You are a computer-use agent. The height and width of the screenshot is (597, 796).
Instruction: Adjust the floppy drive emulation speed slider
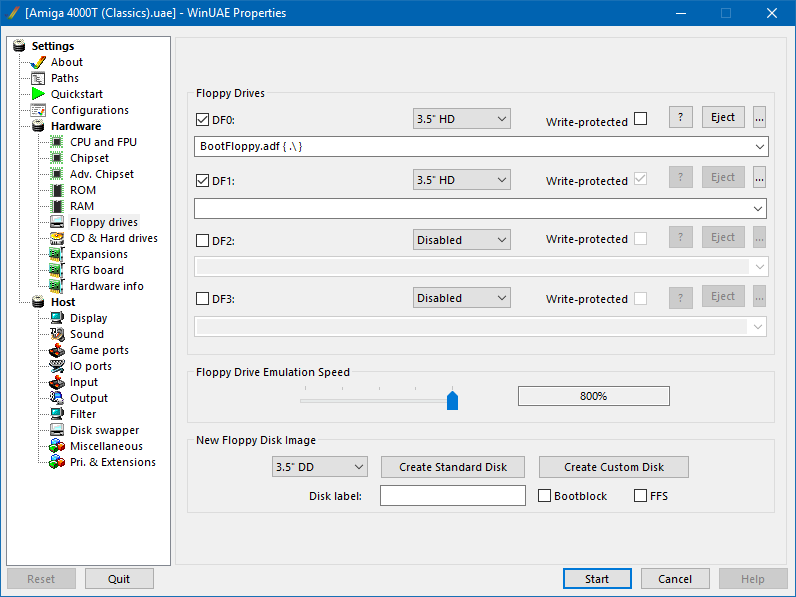tap(452, 400)
